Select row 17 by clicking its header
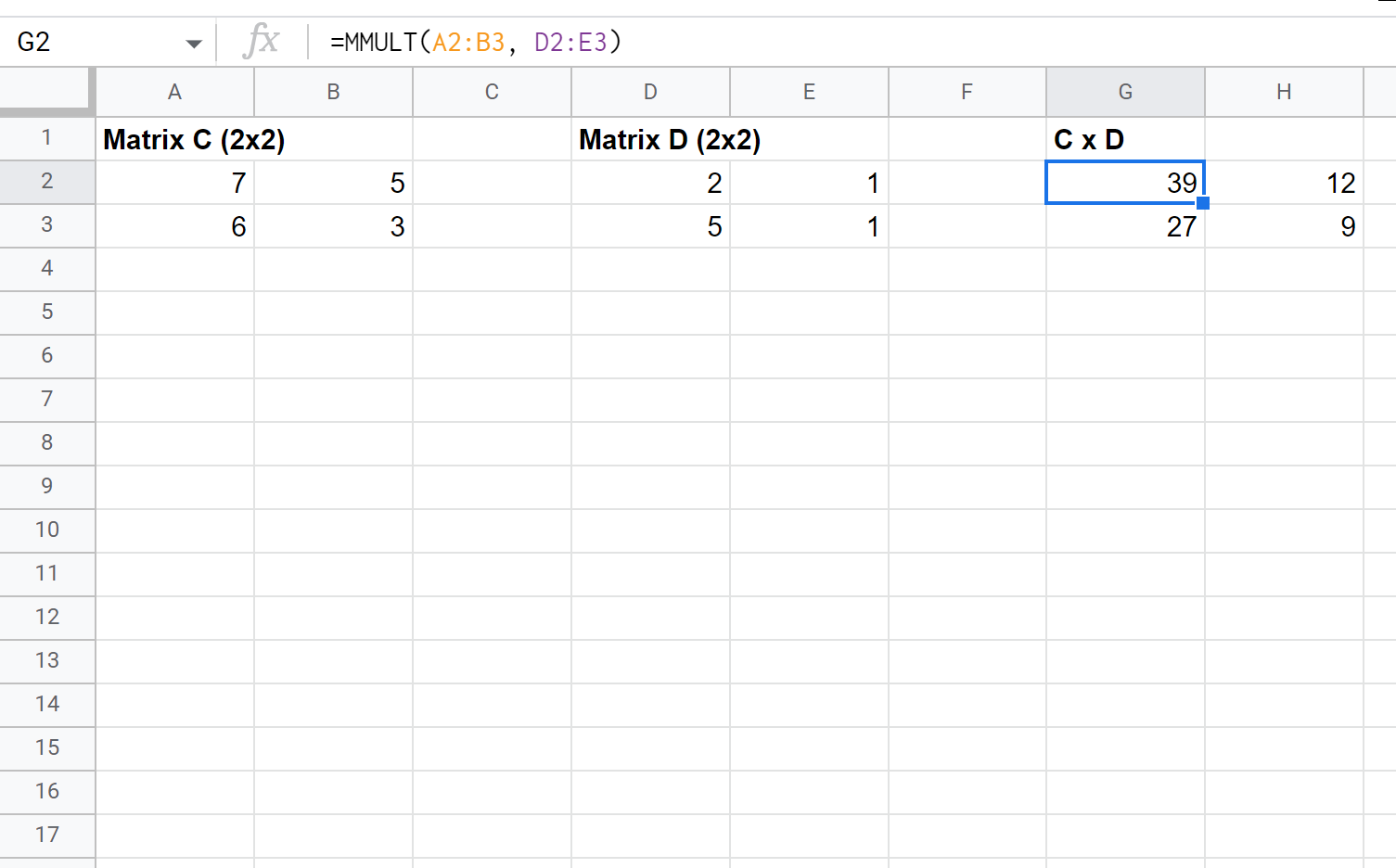The width and height of the screenshot is (1396, 868). coord(46,836)
